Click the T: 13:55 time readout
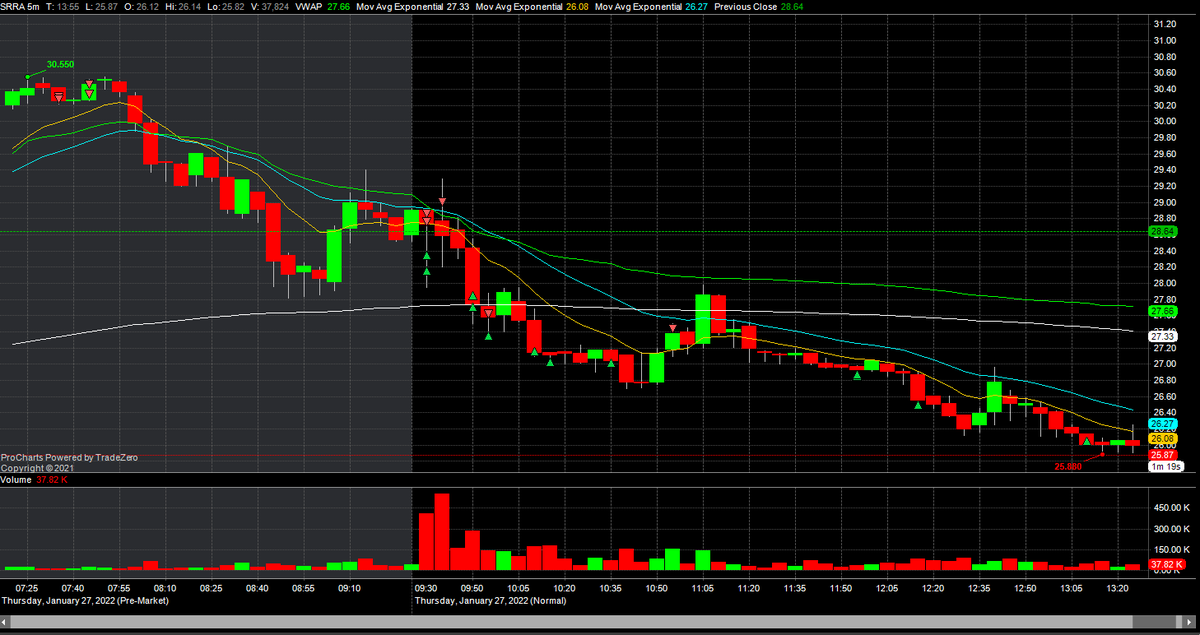This screenshot has width=1200, height=635. (62, 6)
